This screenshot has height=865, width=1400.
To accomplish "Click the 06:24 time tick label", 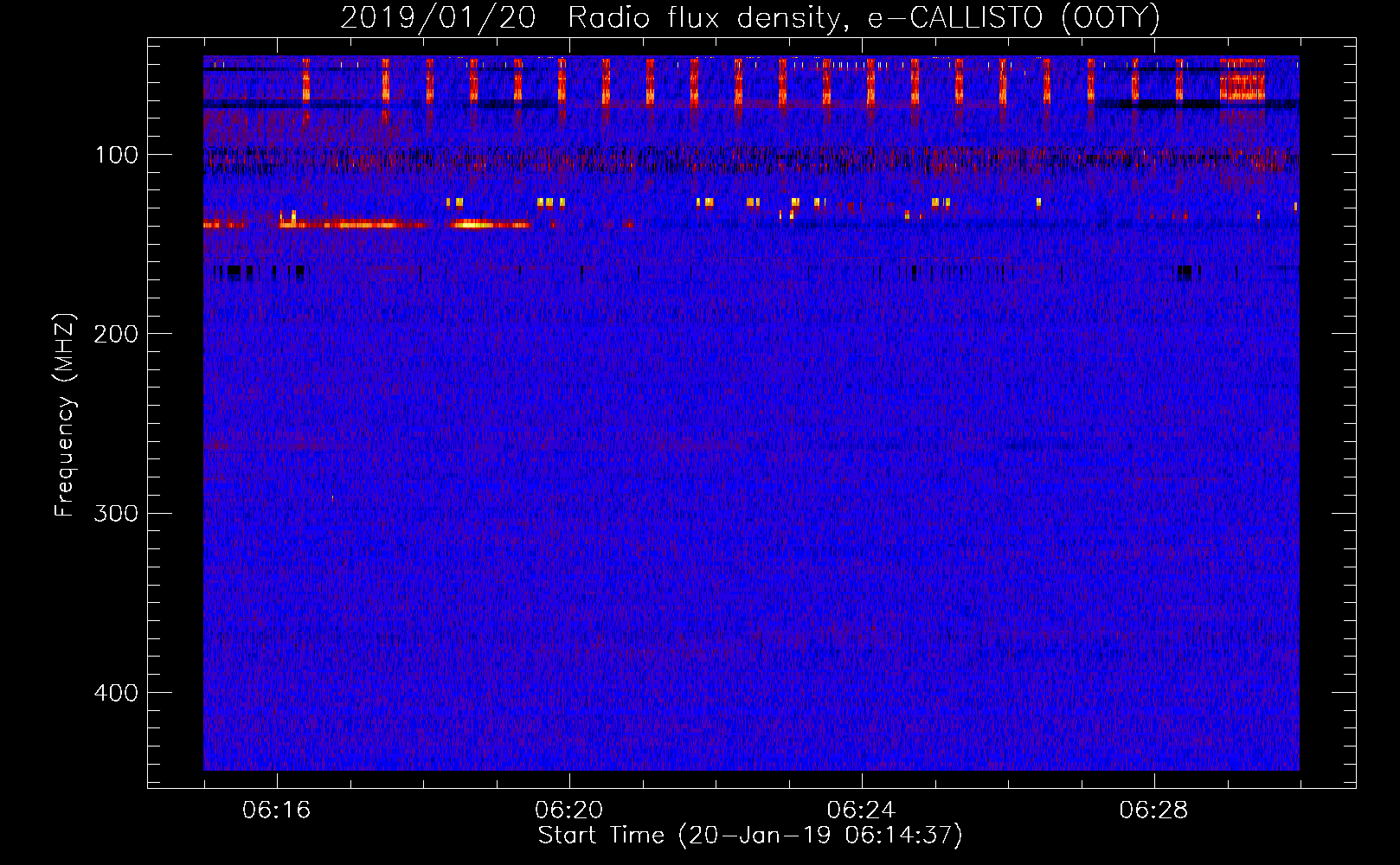I will pos(862,811).
